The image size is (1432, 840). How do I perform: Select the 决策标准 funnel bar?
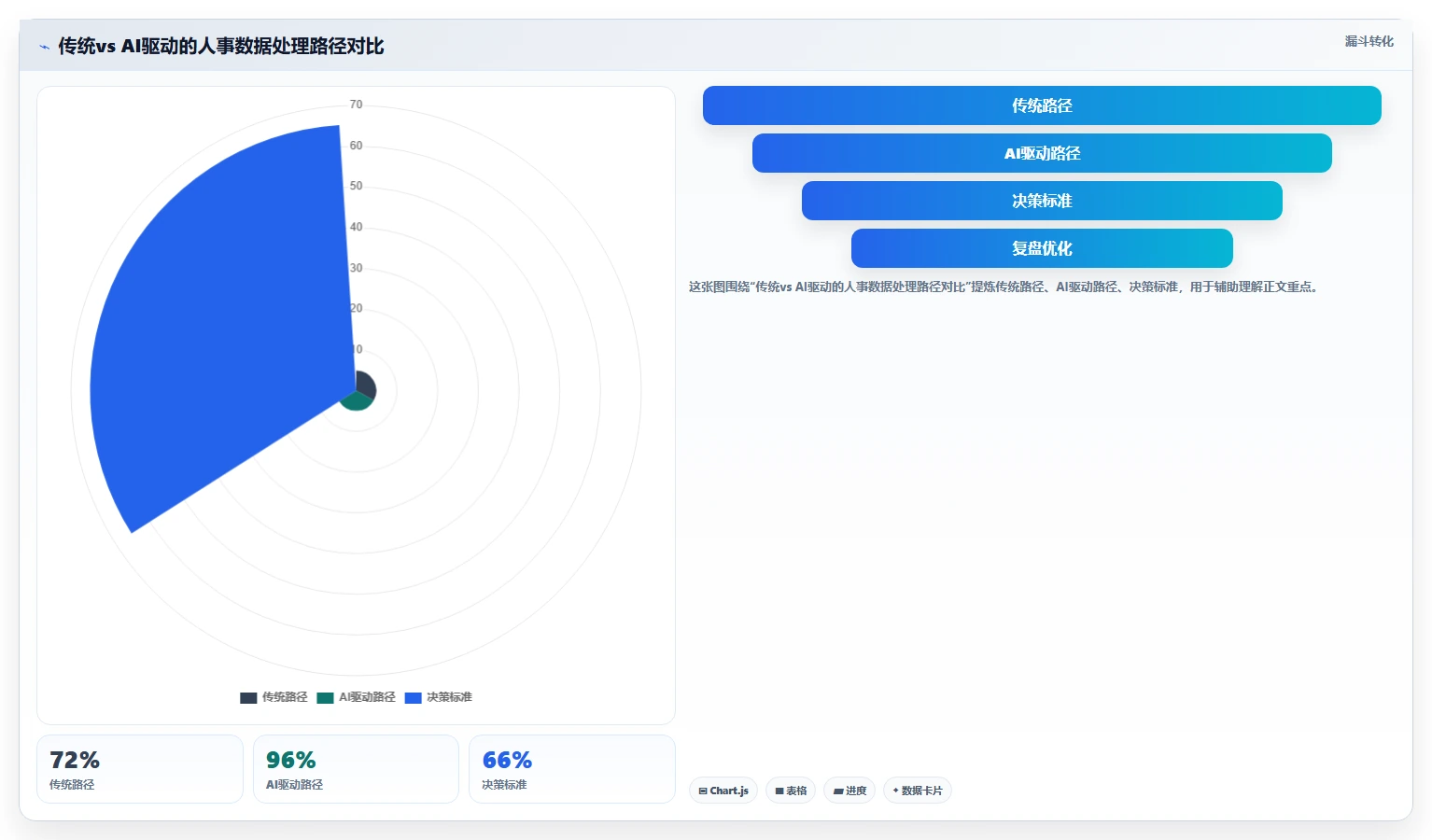tap(1042, 201)
